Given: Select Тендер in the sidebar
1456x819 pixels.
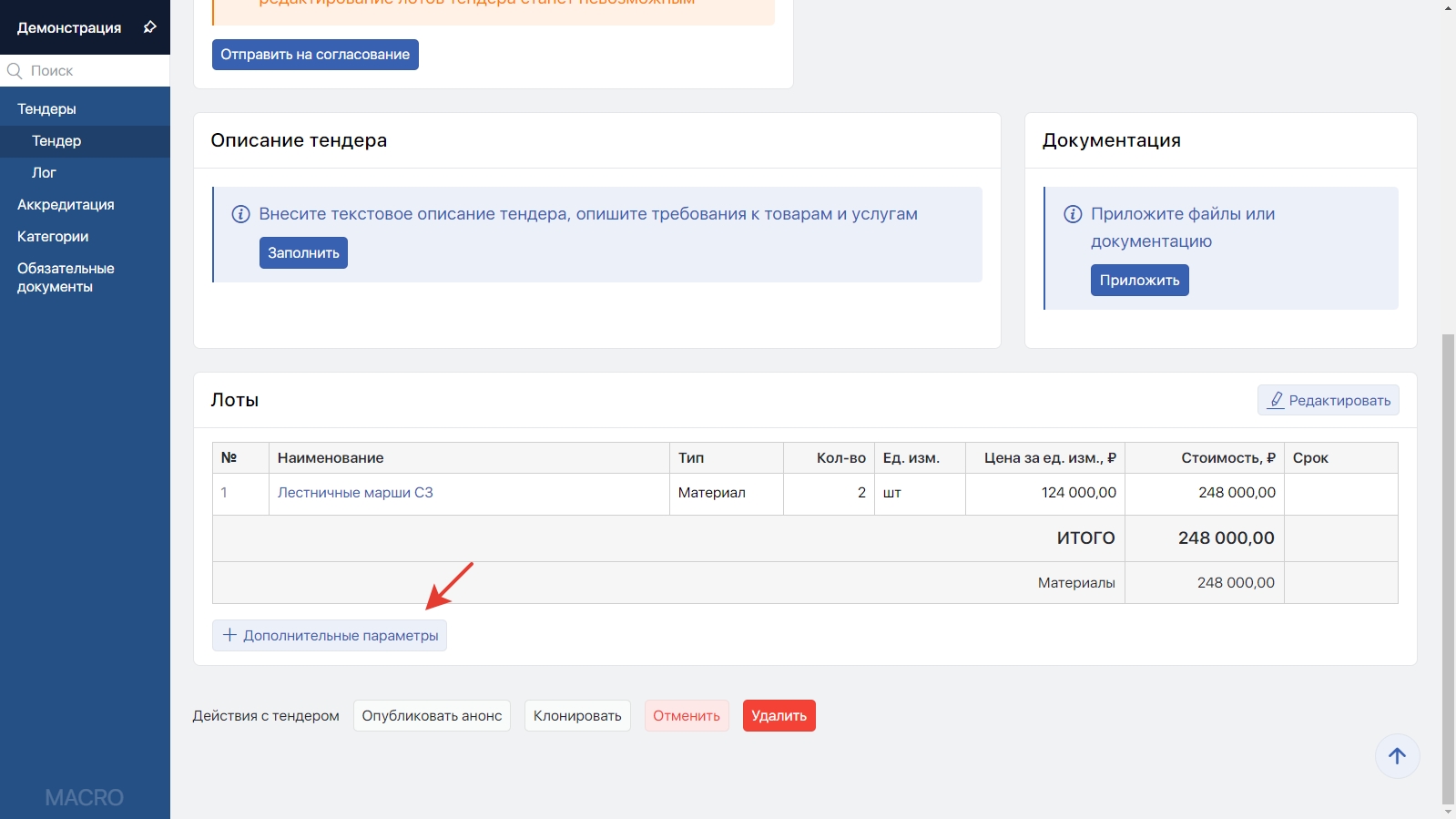Looking at the screenshot, I should [x=56, y=141].
